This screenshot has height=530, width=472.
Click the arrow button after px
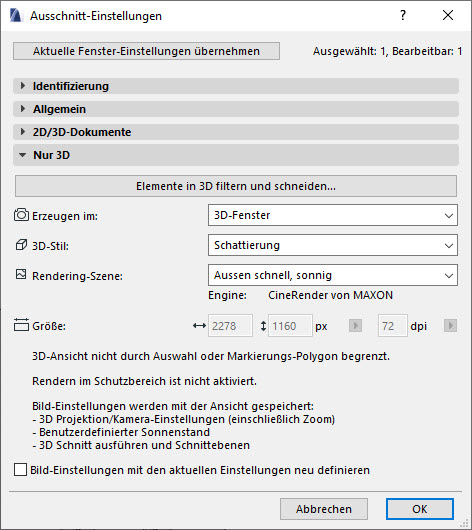(x=355, y=326)
